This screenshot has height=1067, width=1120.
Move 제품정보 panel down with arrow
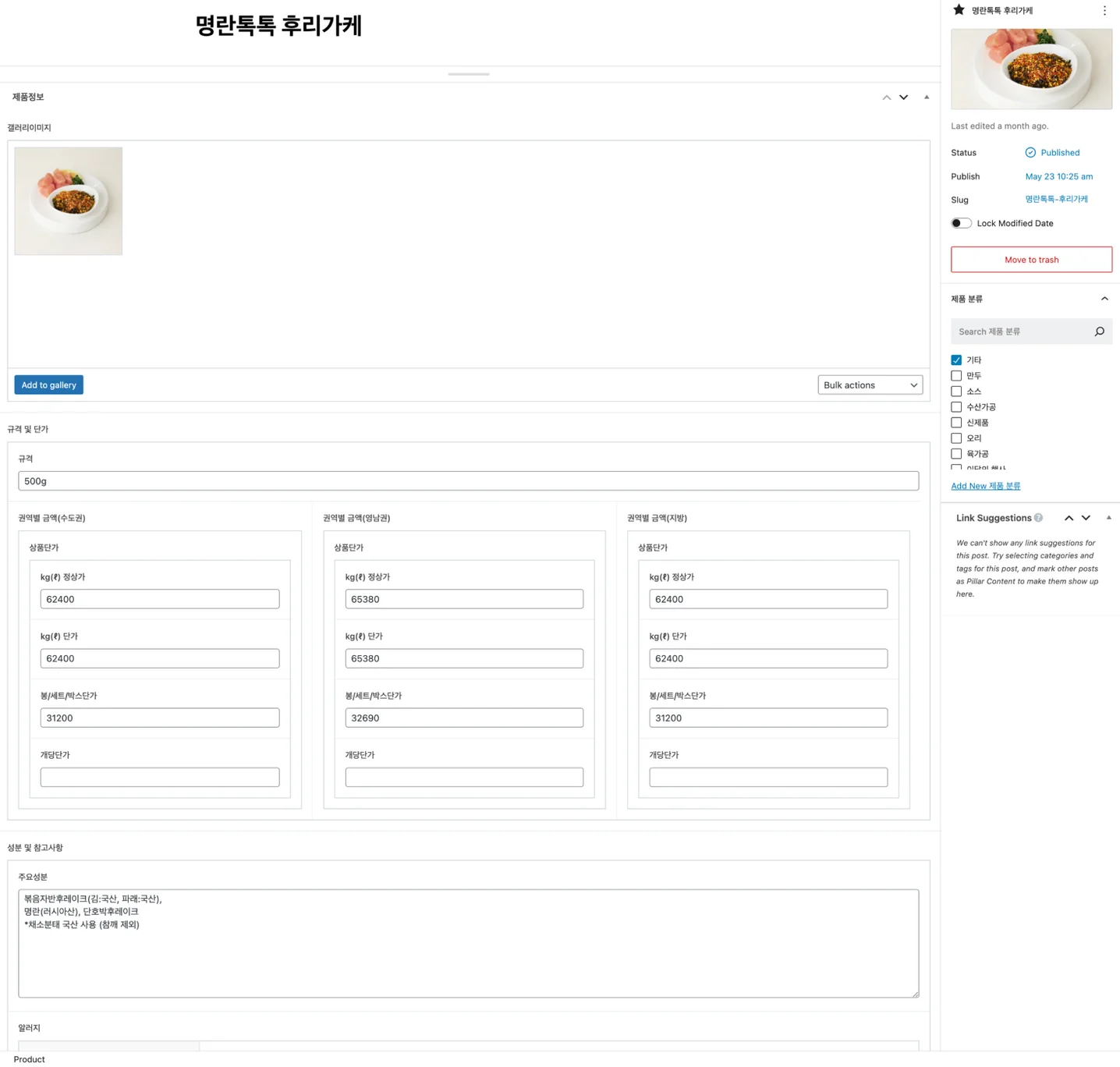903,97
